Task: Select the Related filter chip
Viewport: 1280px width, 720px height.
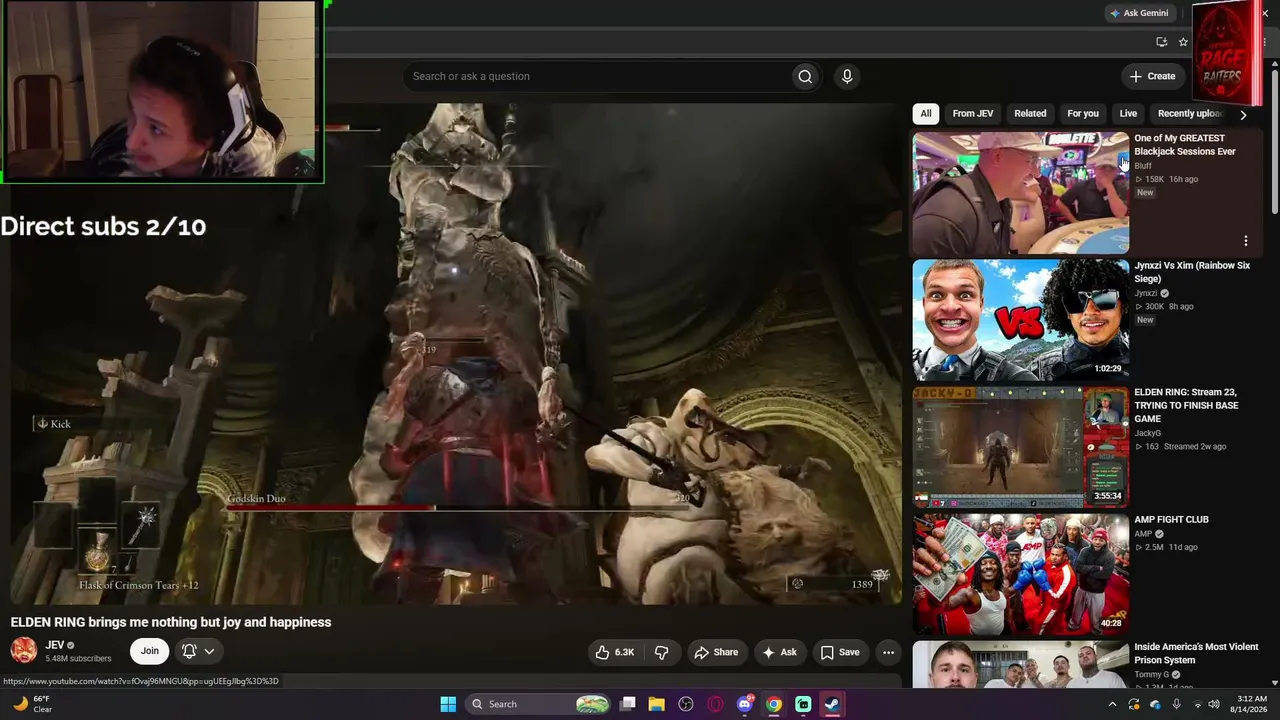Action: tap(1030, 113)
